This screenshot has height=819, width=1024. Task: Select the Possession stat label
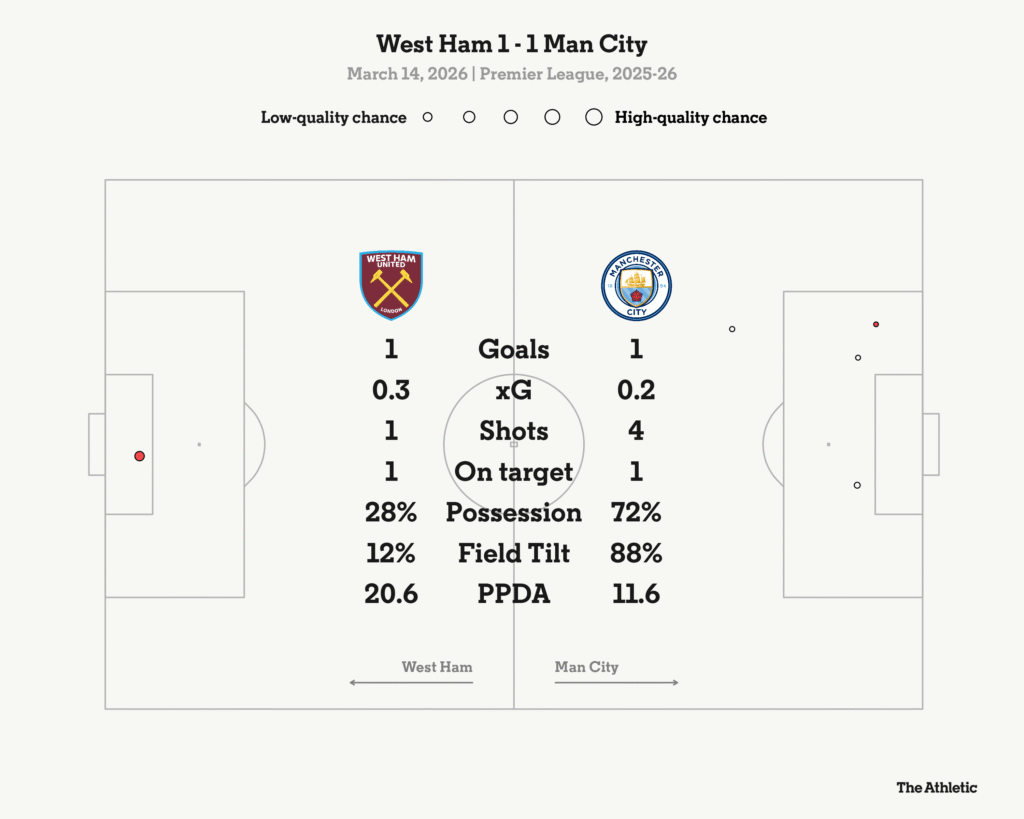513,512
